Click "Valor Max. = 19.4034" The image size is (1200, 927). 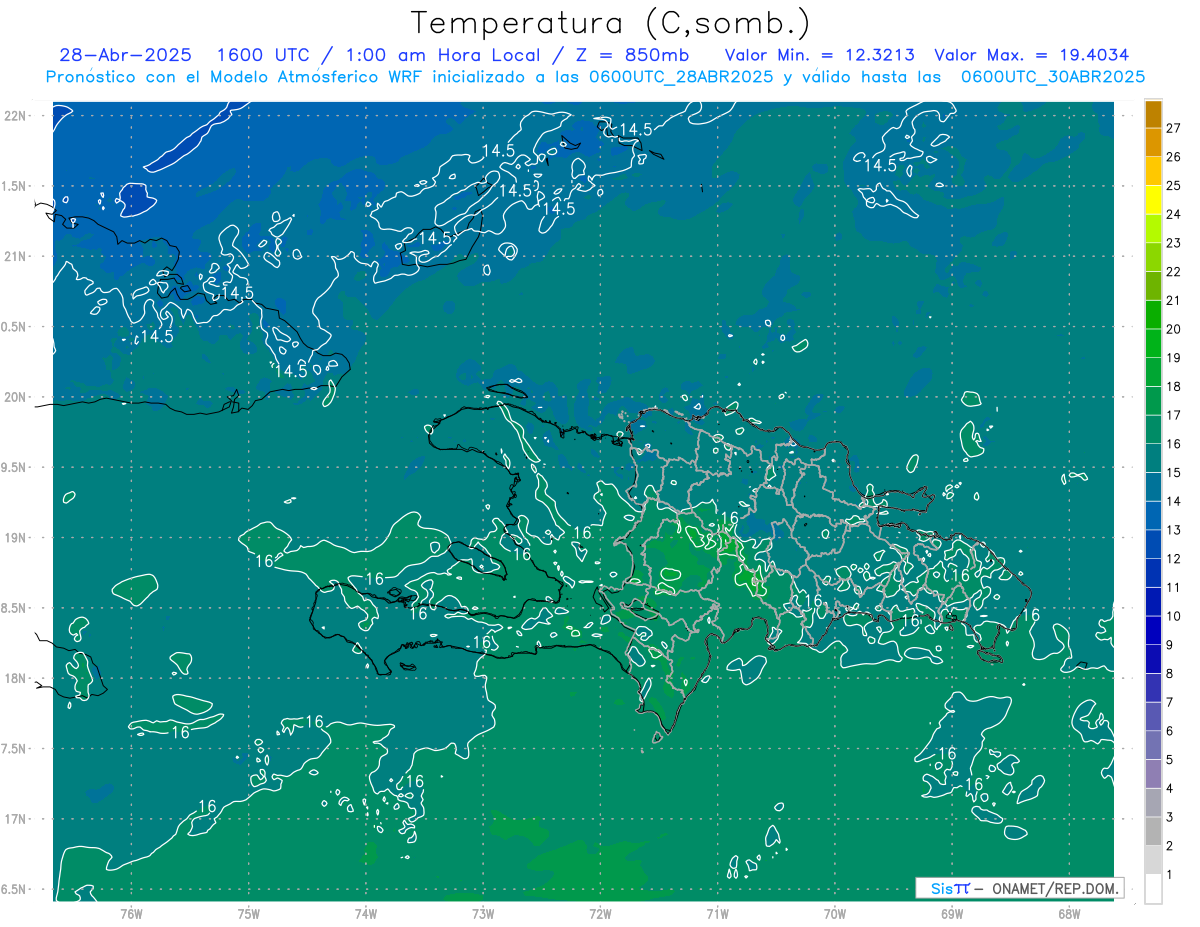coord(1032,55)
